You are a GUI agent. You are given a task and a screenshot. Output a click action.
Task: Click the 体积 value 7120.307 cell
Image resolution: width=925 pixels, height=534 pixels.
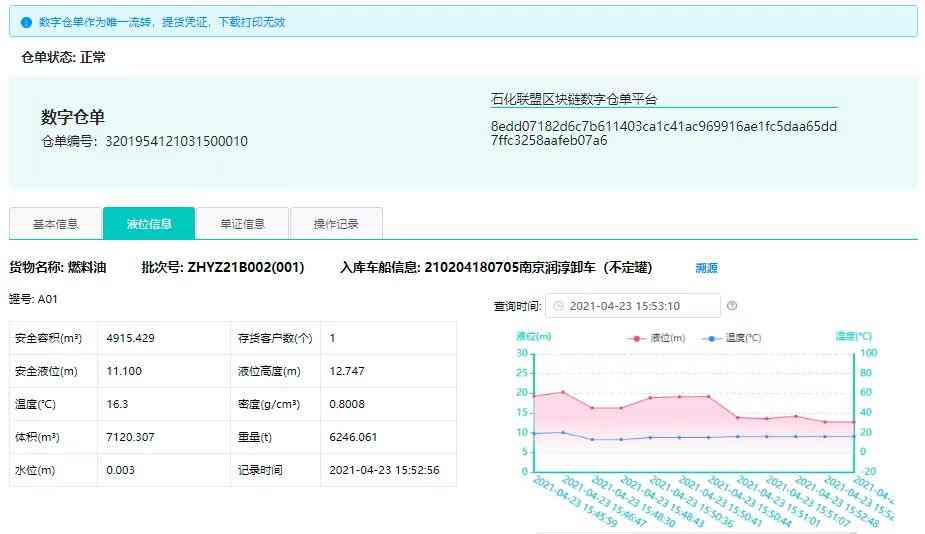[160, 437]
